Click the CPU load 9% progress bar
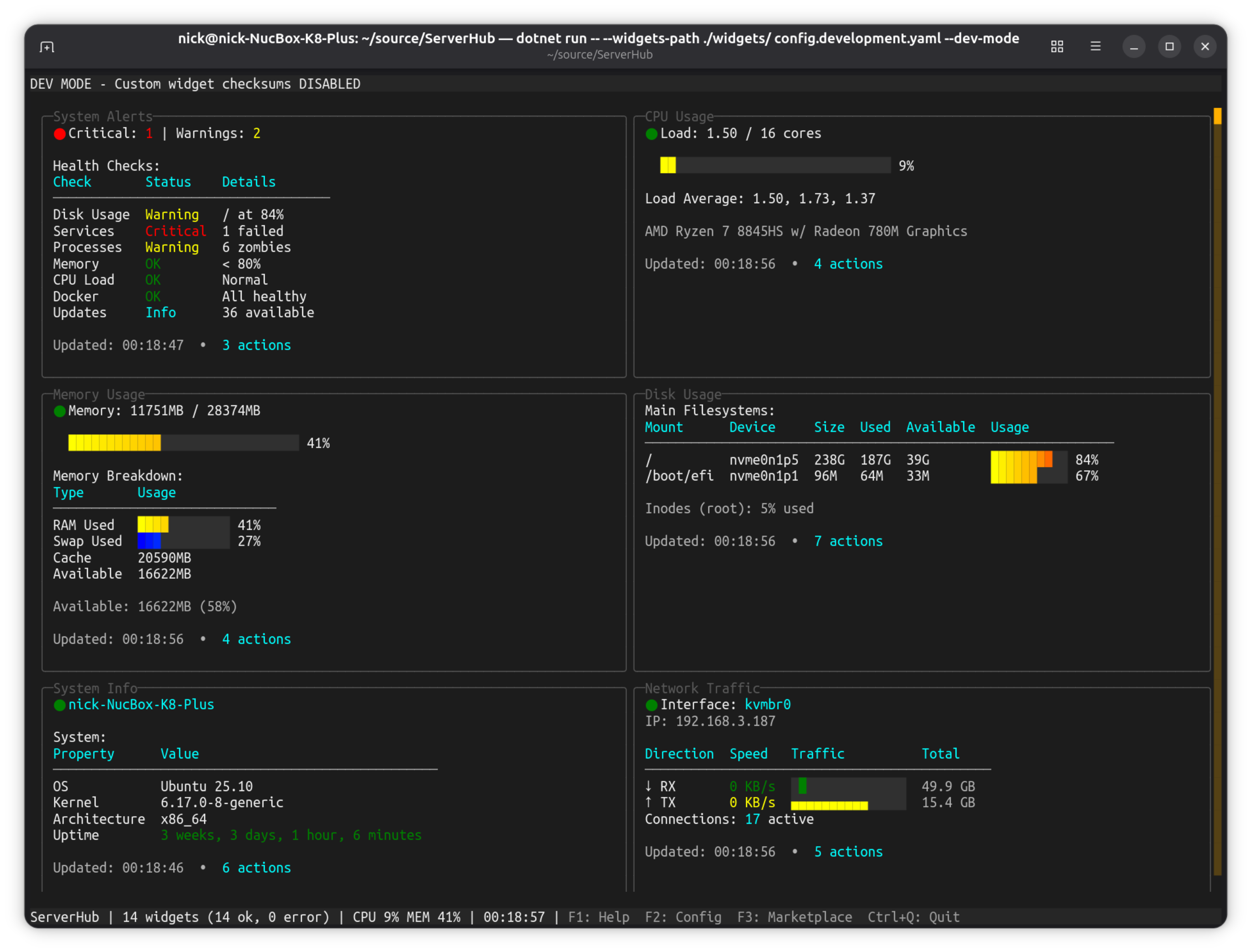This screenshot has width=1251, height=952. (775, 165)
